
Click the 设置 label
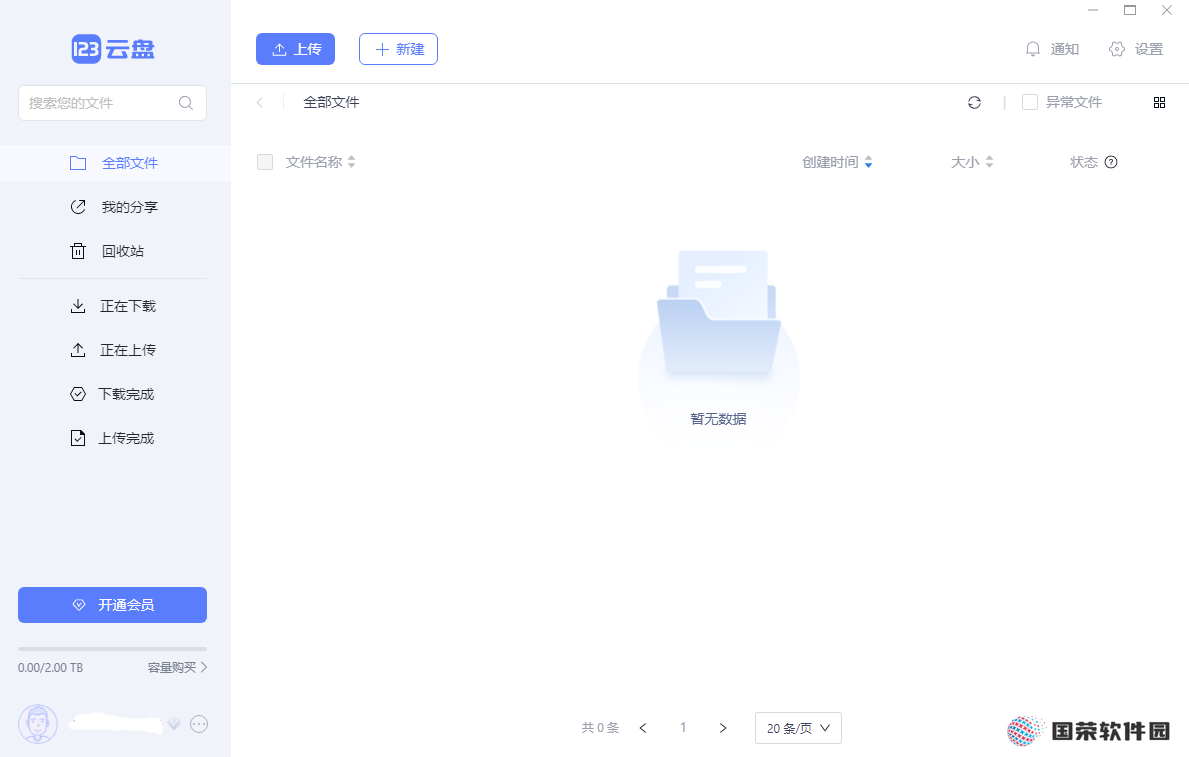point(1149,49)
